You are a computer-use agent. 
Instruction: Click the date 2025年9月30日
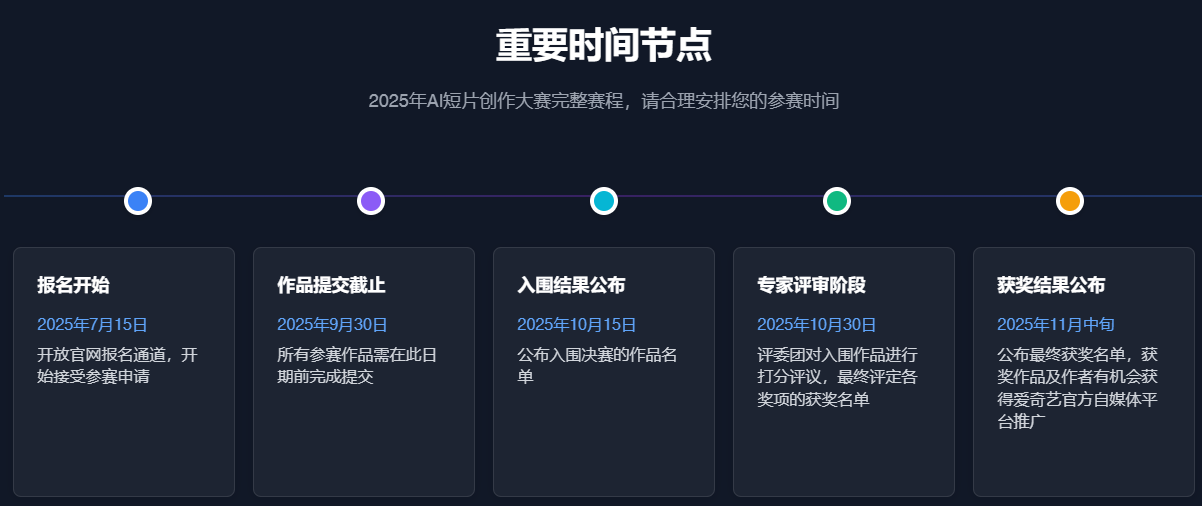click(x=332, y=324)
